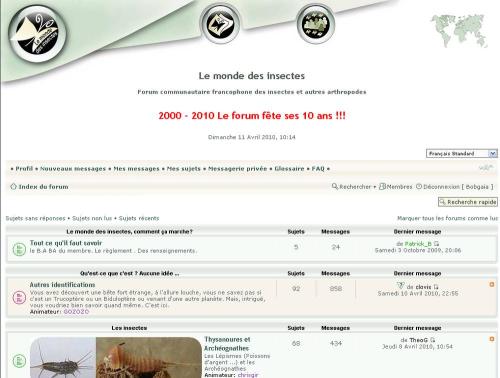This screenshot has width=500, height=378.
Task: Click the world map image
Action: click(459, 31)
